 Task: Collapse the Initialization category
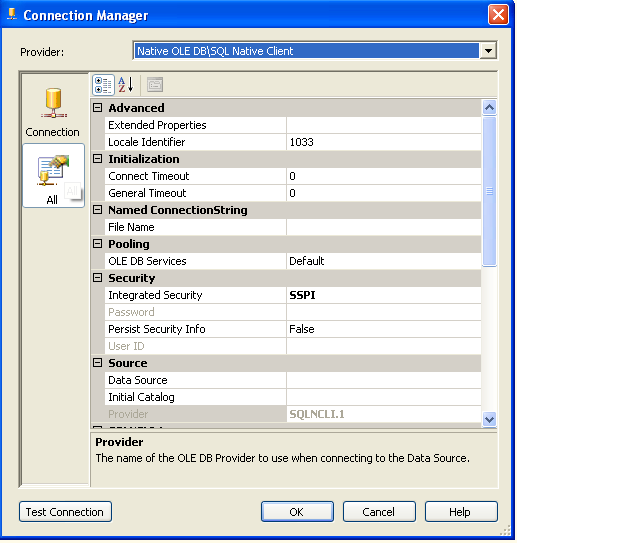pos(97,159)
